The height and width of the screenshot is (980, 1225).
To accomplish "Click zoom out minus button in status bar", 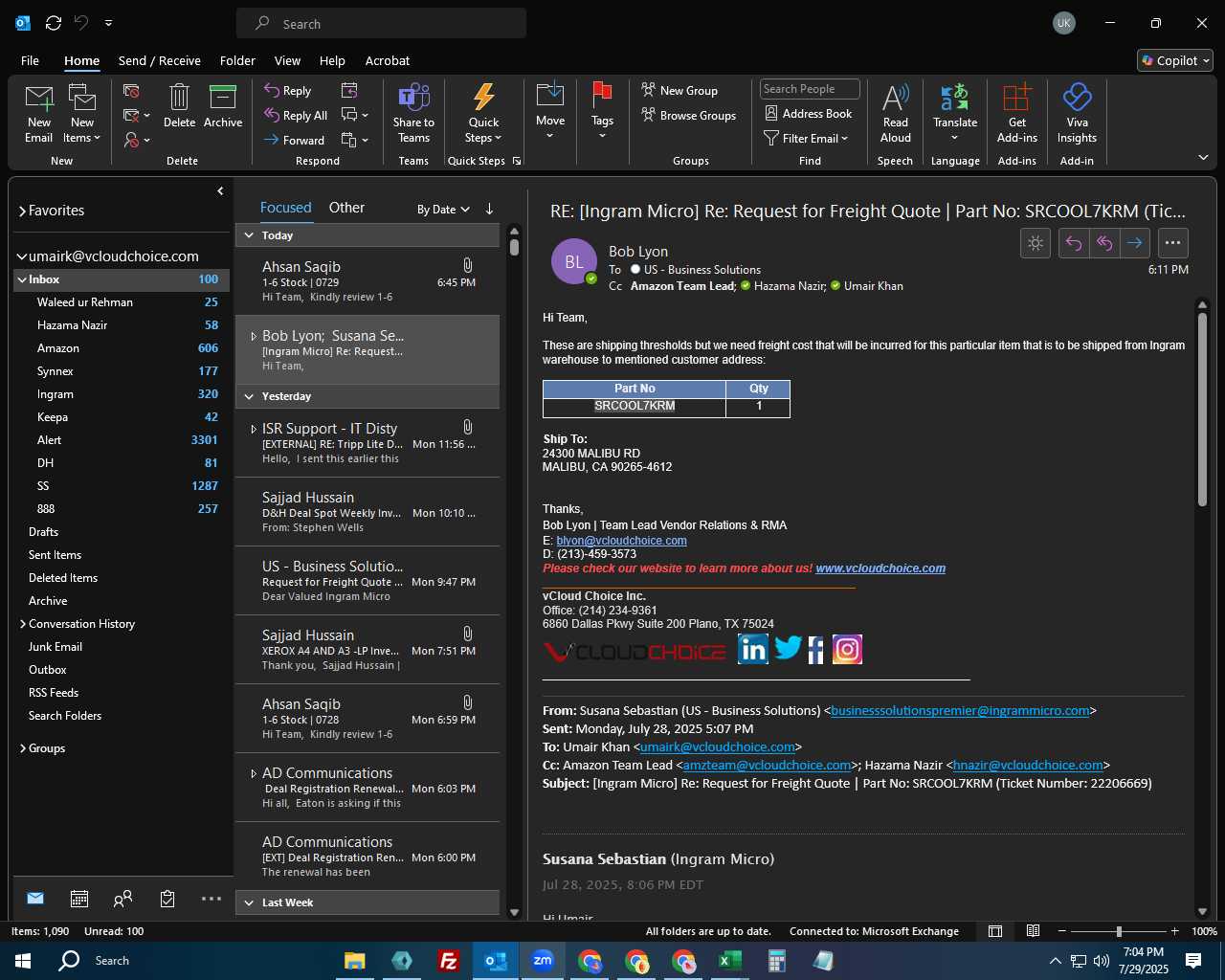I will pyautogui.click(x=1062, y=931).
